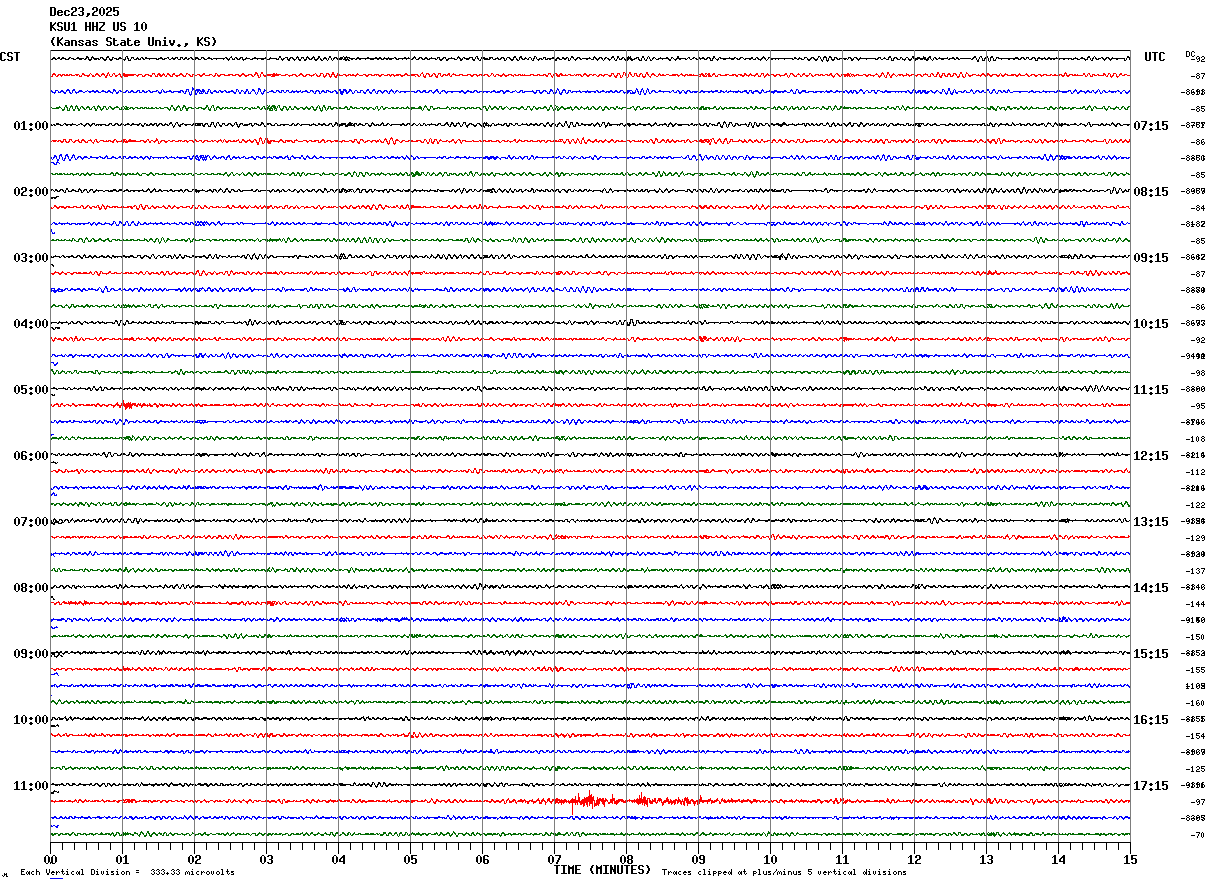Image resolution: width=1210 pixels, height=886 pixels.
Task: Click the 12:15 UTC time label
Action: [1150, 456]
